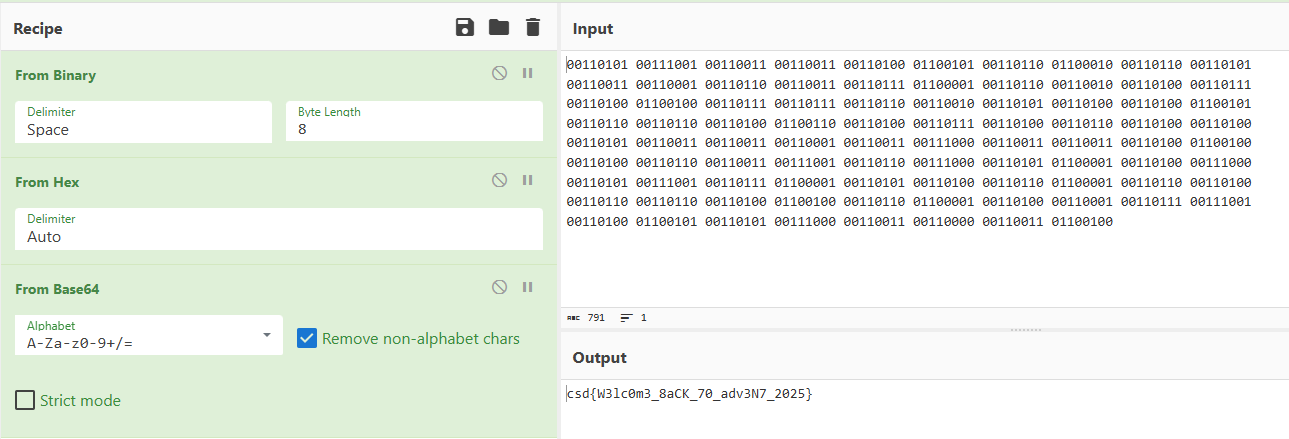The height and width of the screenshot is (439, 1289).
Task: Disable the From Hex operation
Action: pyautogui.click(x=499, y=181)
